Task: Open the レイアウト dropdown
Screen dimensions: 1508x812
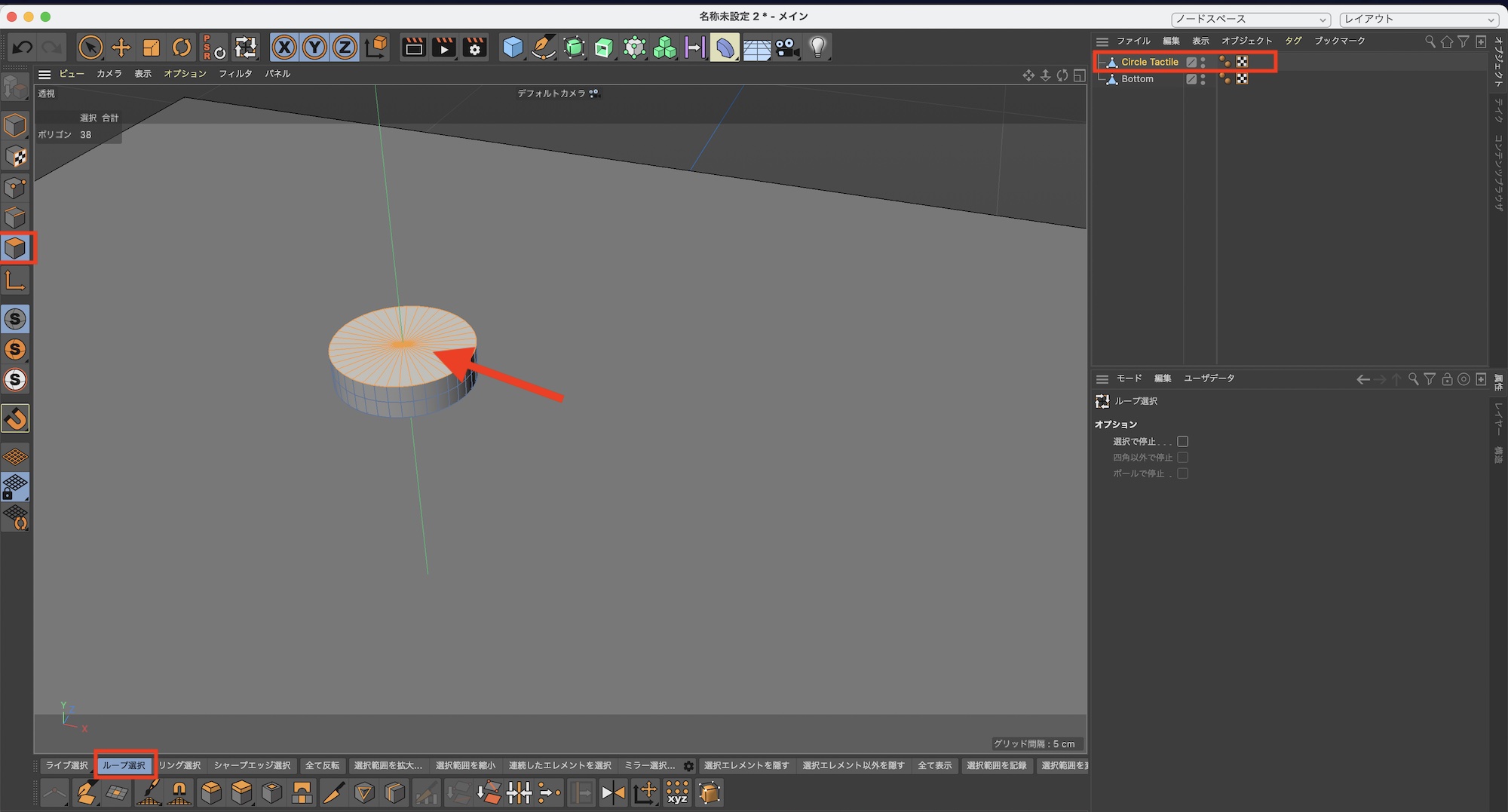Action: coord(1420,19)
